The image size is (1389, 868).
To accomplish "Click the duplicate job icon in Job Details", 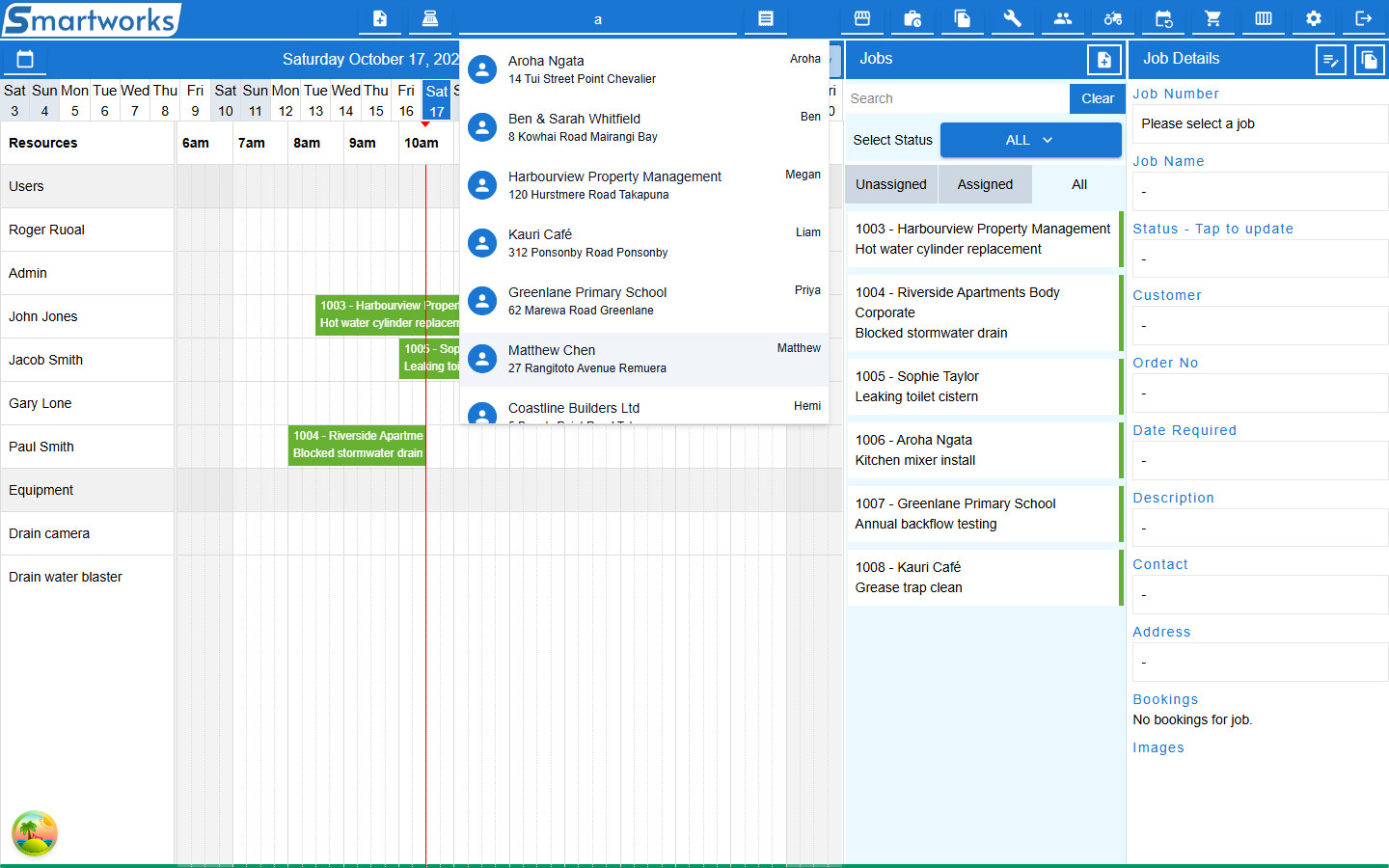I will tap(1370, 60).
